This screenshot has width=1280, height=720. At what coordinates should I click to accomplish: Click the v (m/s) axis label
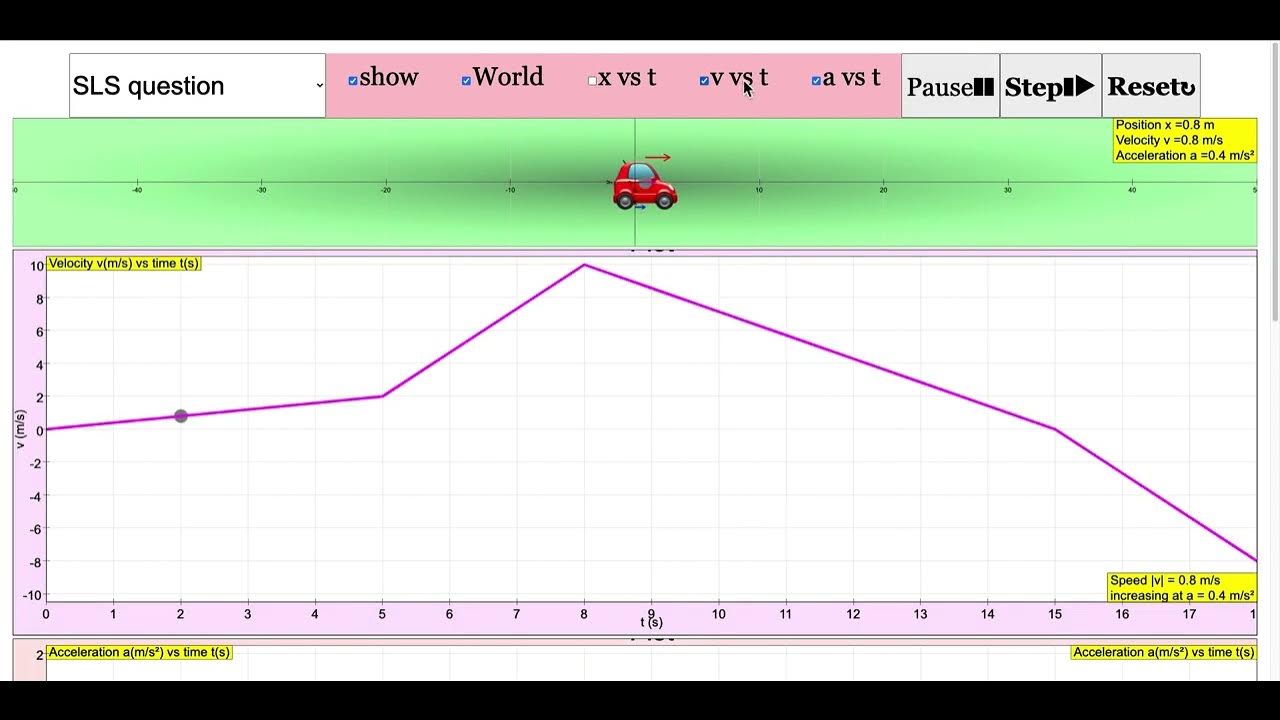[21, 429]
